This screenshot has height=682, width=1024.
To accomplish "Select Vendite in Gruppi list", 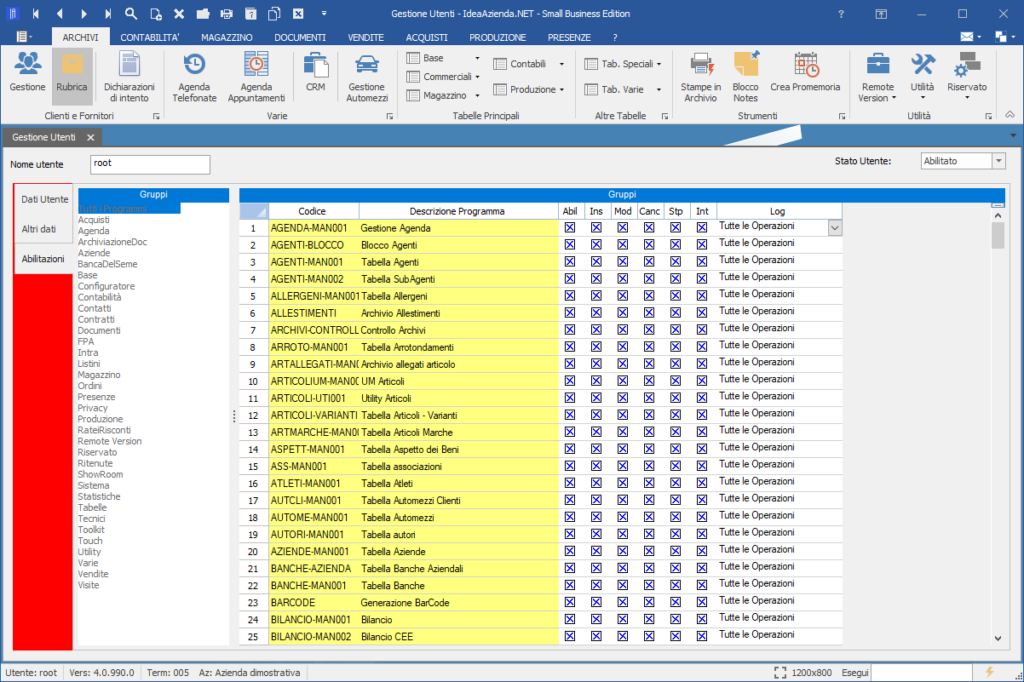I will tap(93, 574).
